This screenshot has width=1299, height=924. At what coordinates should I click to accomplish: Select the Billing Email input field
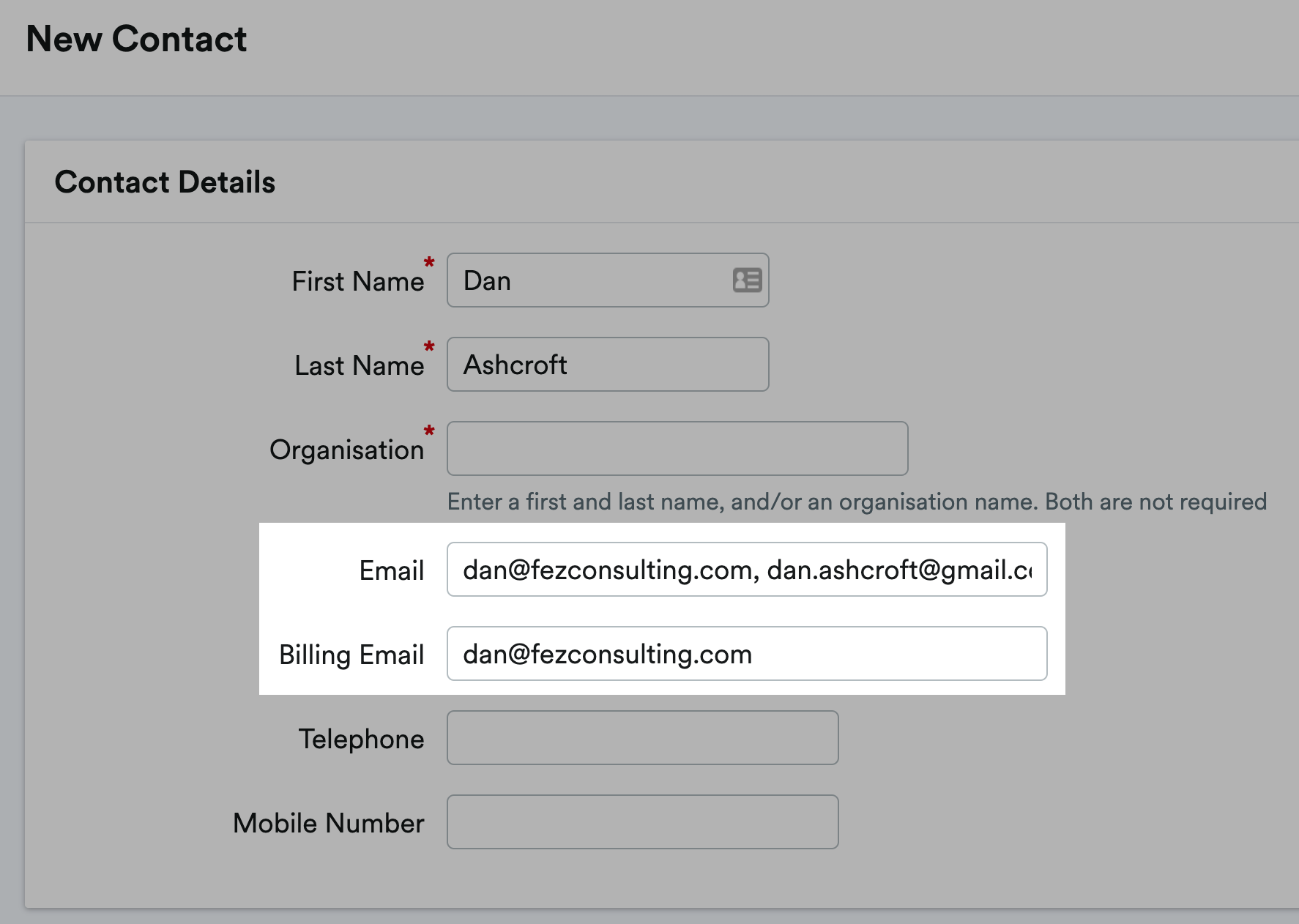[747, 654]
